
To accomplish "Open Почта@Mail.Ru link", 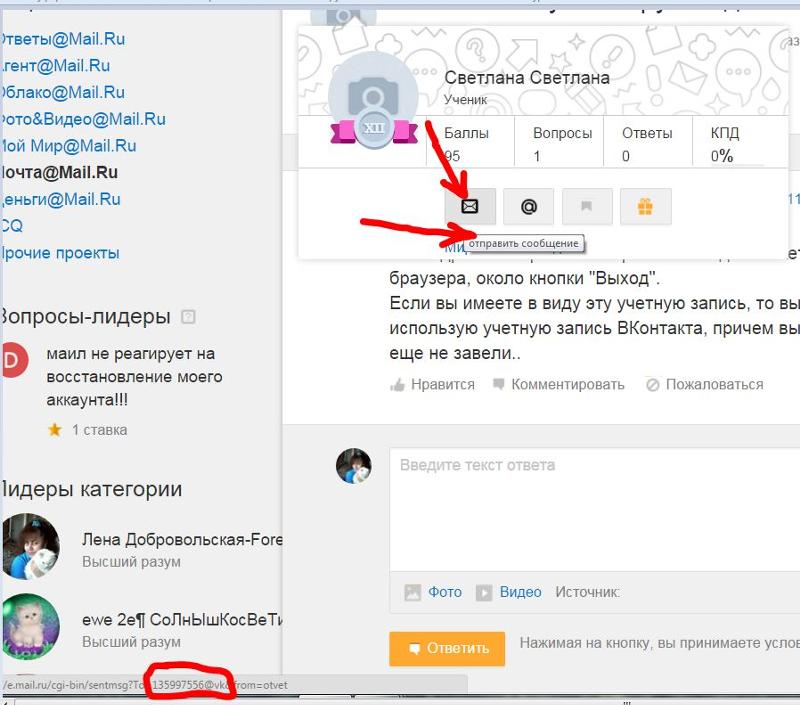I will click(59, 172).
